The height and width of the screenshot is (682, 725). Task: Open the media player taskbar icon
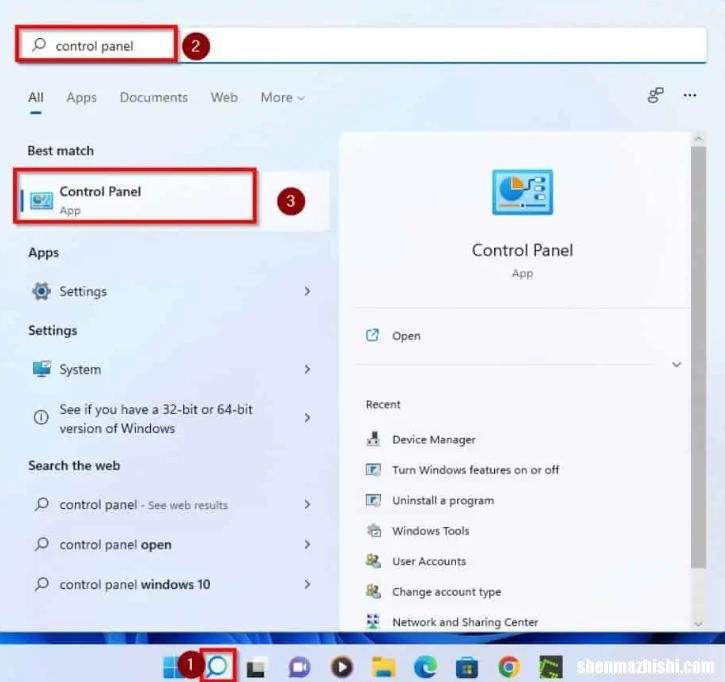pyautogui.click(x=342, y=667)
